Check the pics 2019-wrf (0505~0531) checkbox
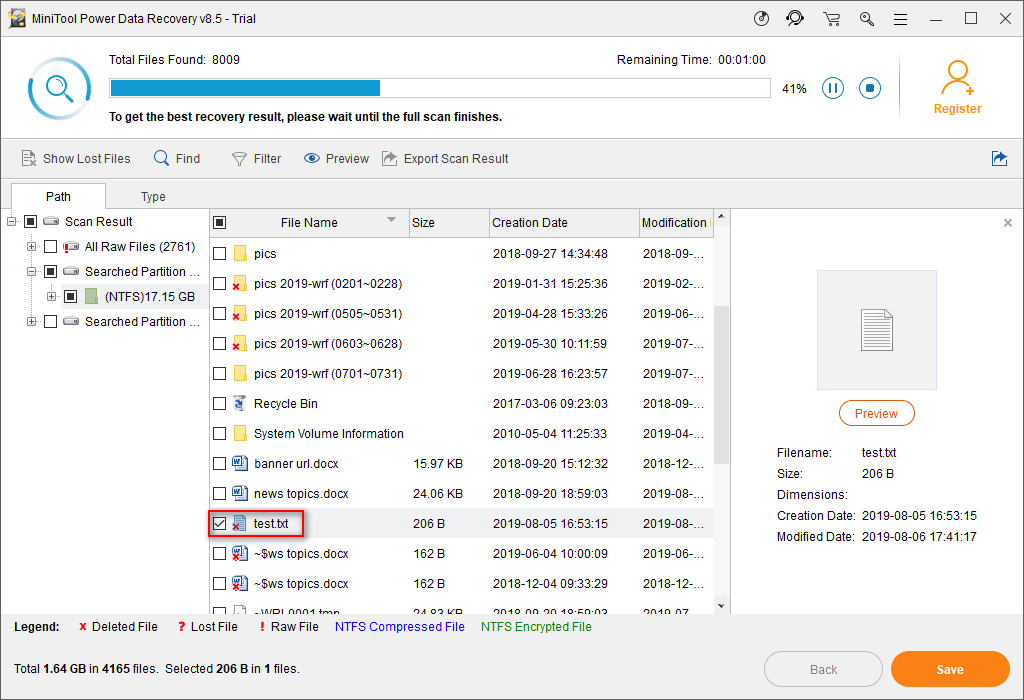 tap(220, 313)
